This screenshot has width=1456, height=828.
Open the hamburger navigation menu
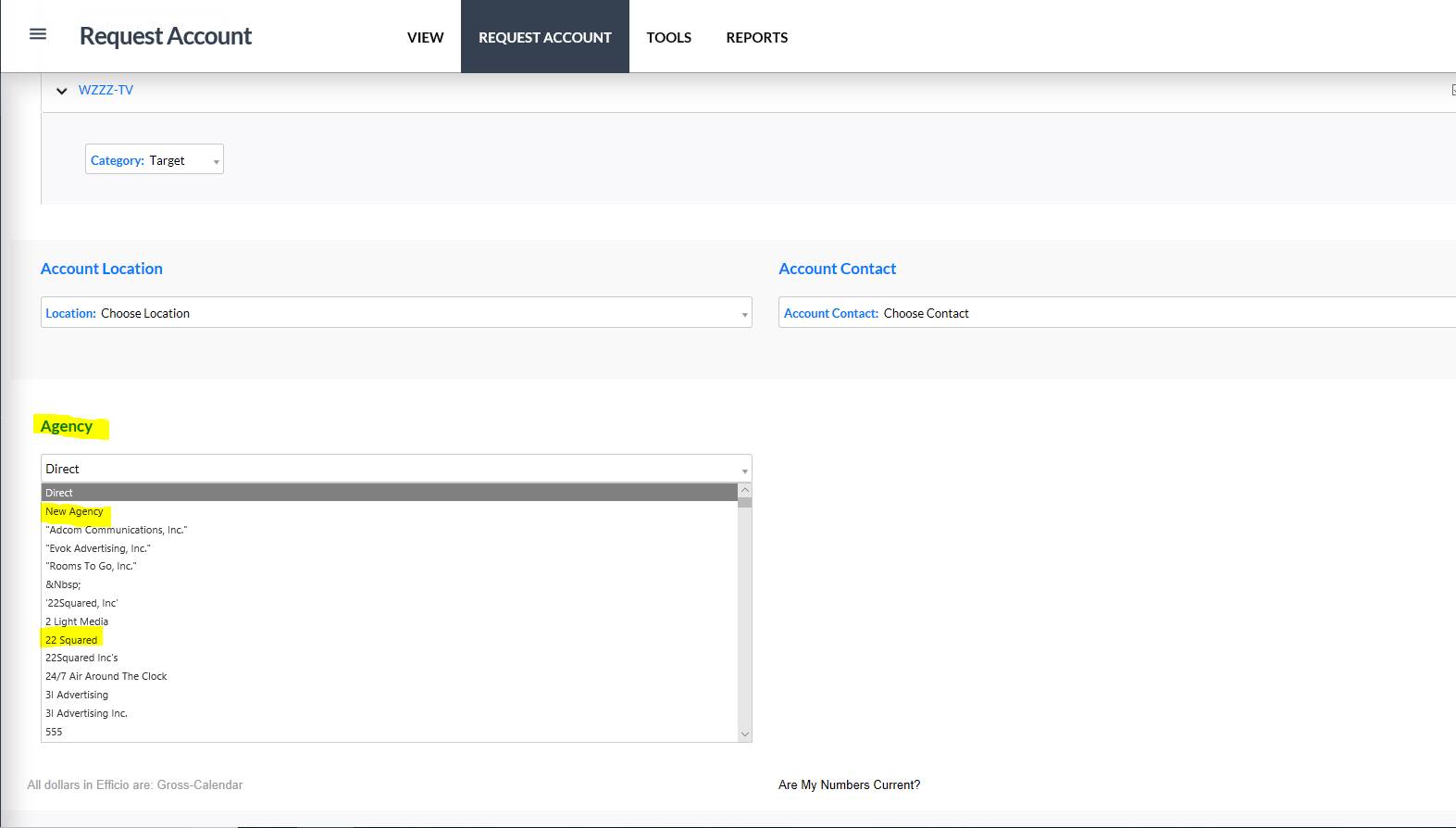click(x=38, y=34)
